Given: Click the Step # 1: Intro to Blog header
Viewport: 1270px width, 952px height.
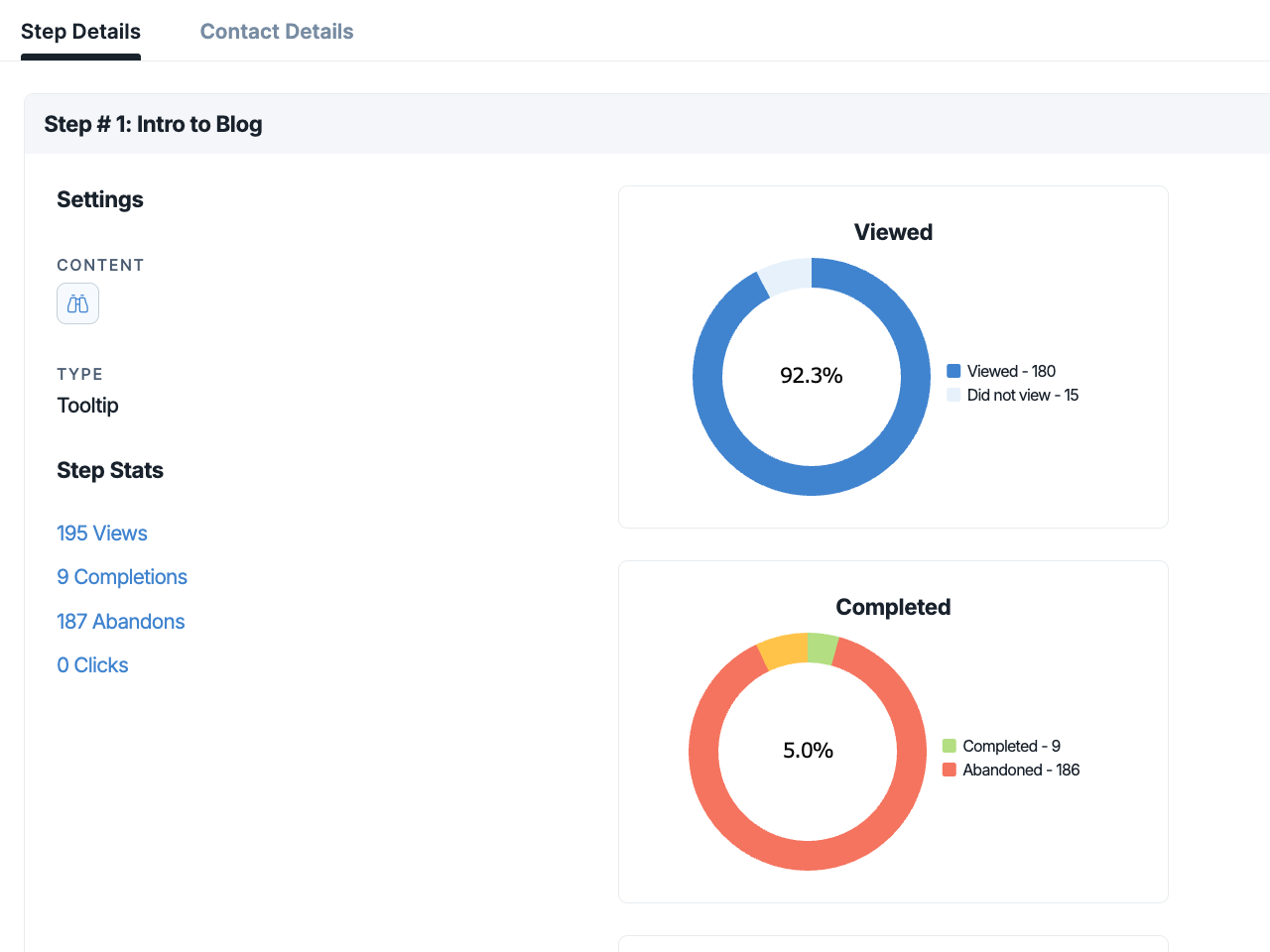Looking at the screenshot, I should 153,124.
